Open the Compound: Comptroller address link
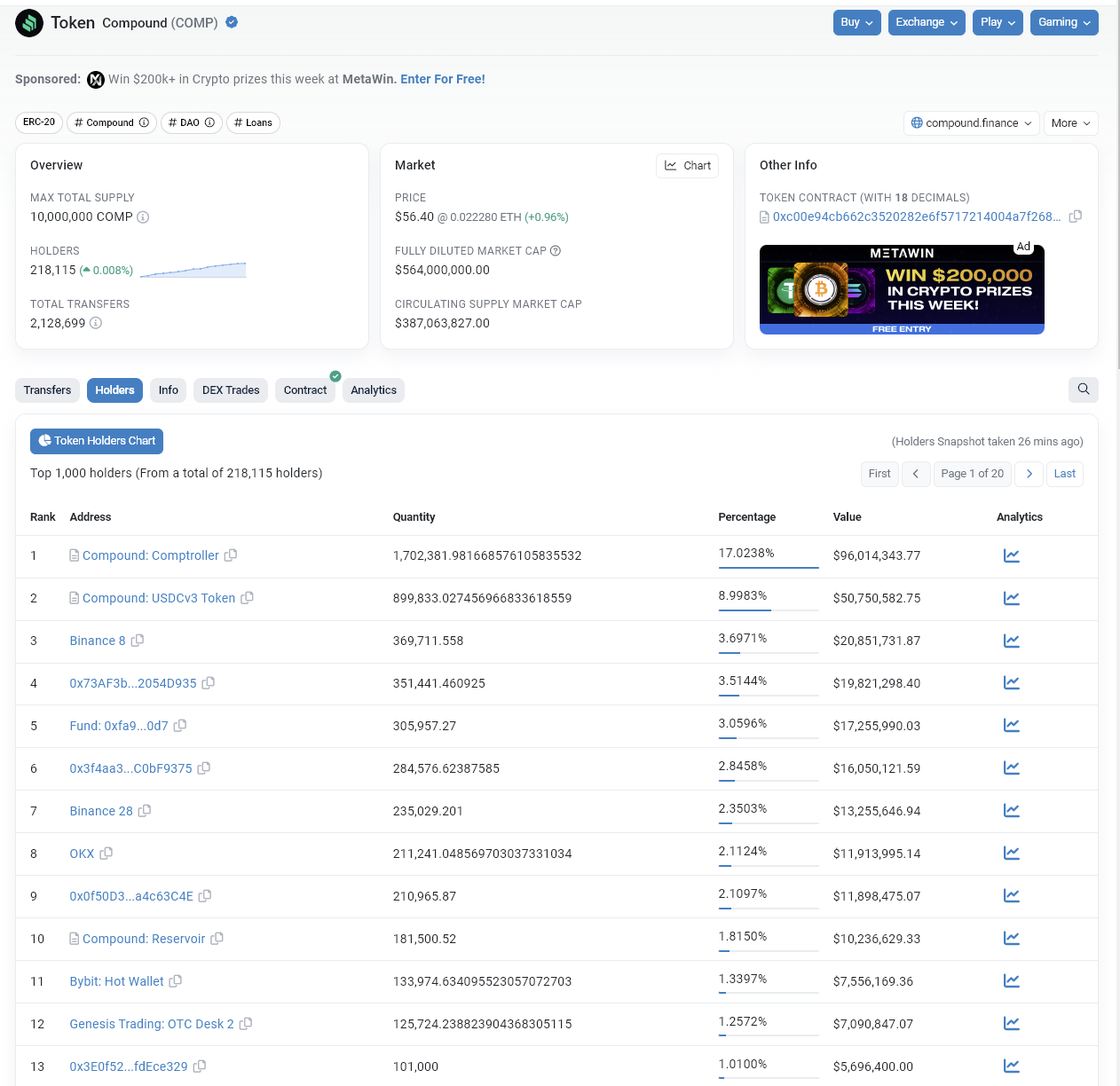The width and height of the screenshot is (1120, 1086). (151, 555)
